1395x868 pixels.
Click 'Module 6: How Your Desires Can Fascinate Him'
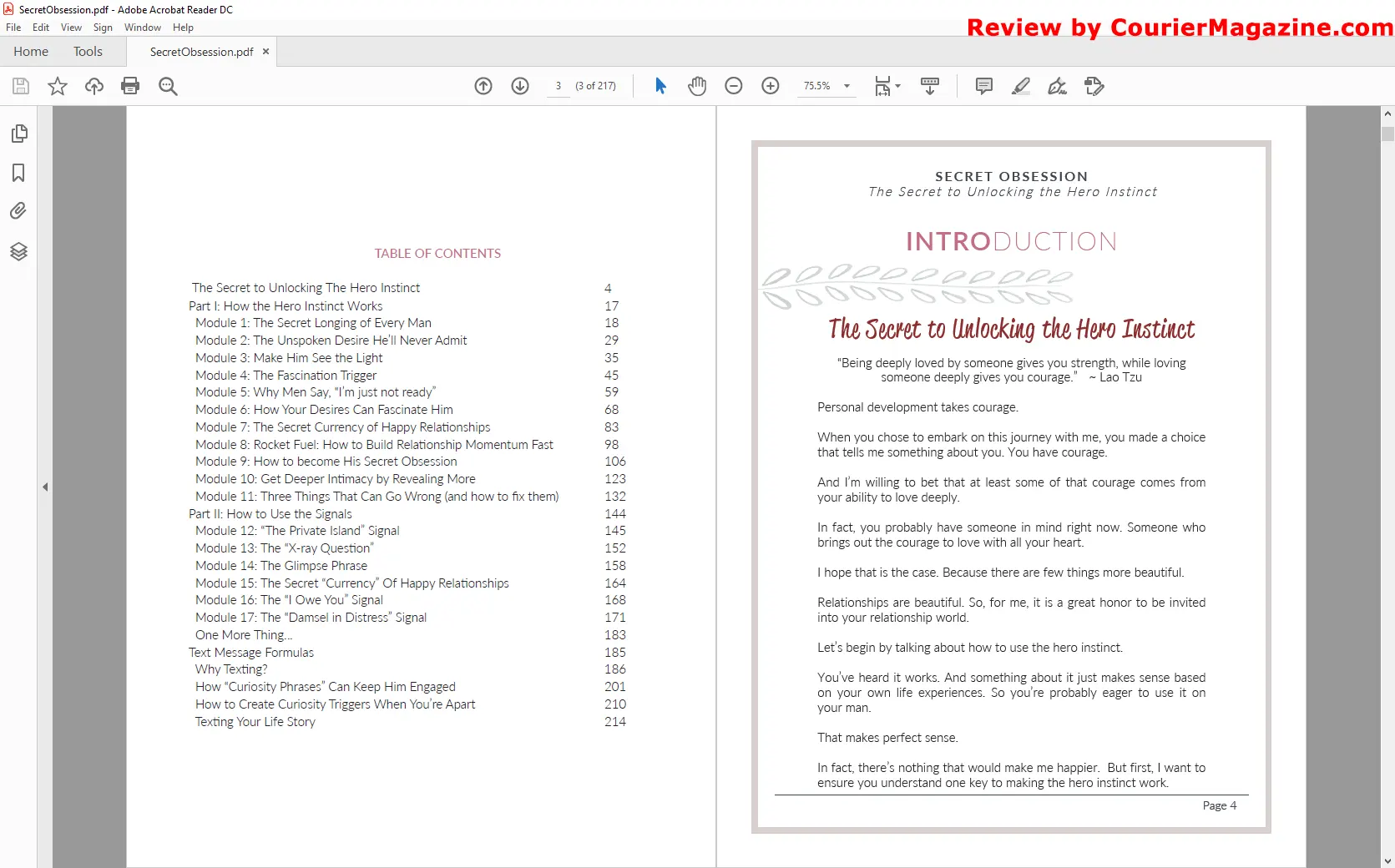point(324,410)
